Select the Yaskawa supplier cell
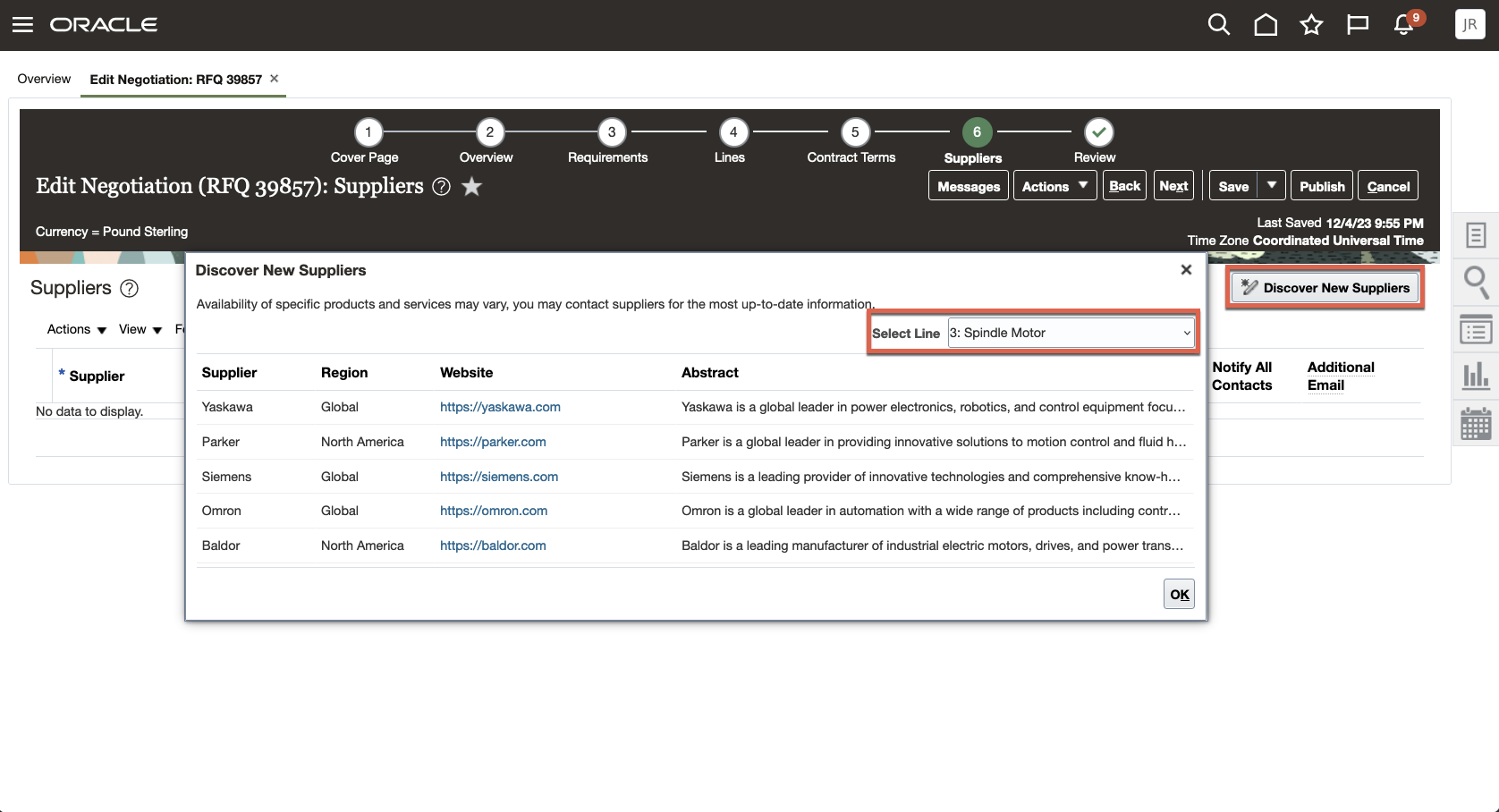This screenshot has height=812, width=1499. (227, 407)
